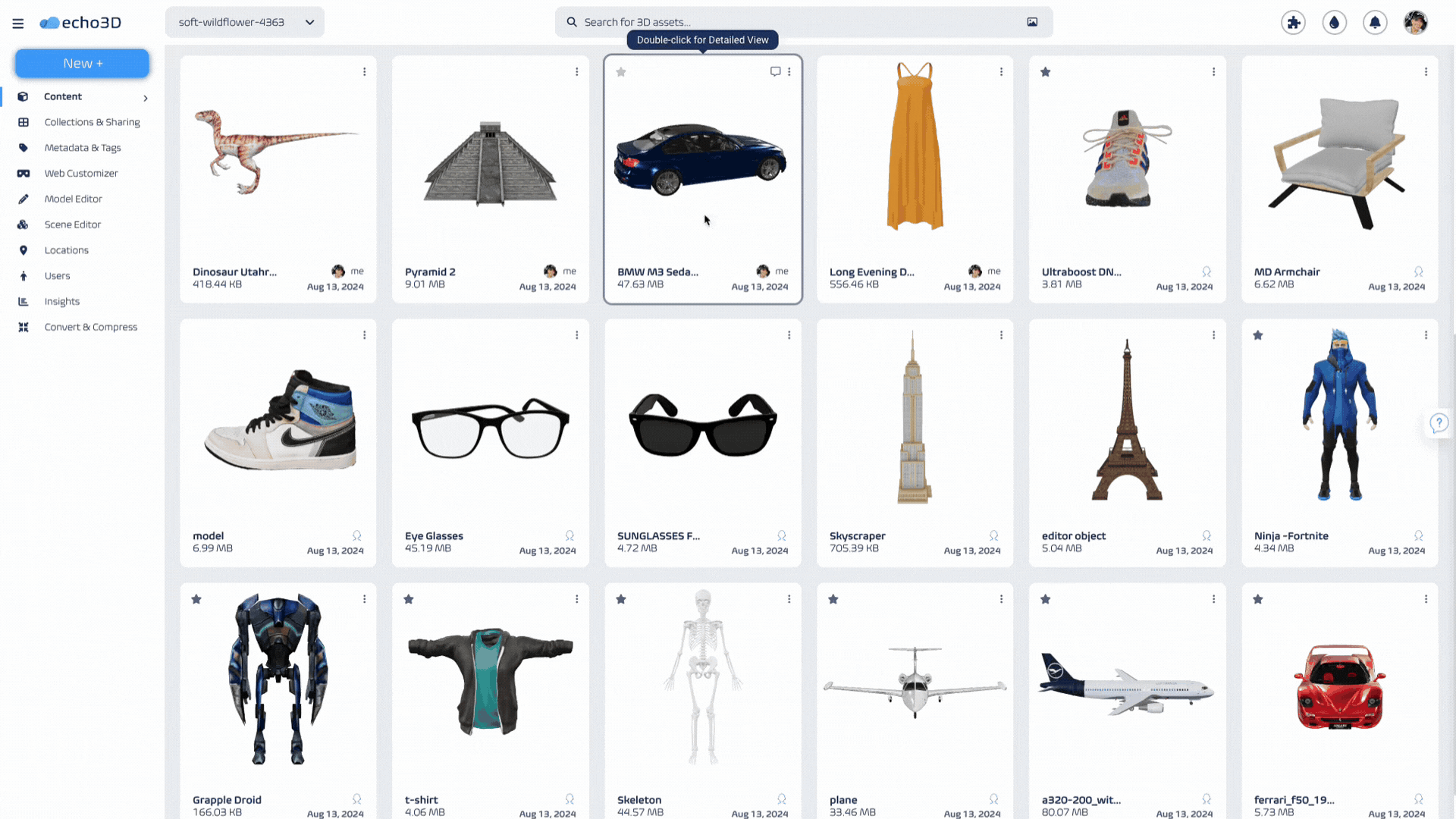Viewport: 1456px width, 819px height.
Task: Click the notifications bell icon
Action: [x=1375, y=22]
